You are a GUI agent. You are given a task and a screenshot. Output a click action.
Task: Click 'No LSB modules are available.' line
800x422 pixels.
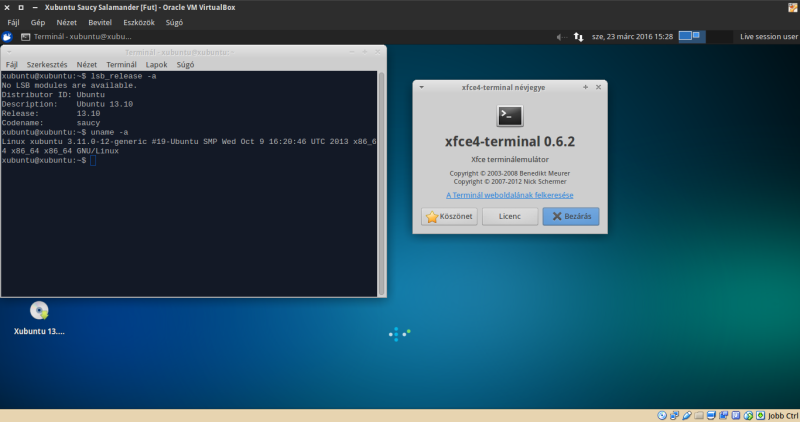click(x=69, y=86)
